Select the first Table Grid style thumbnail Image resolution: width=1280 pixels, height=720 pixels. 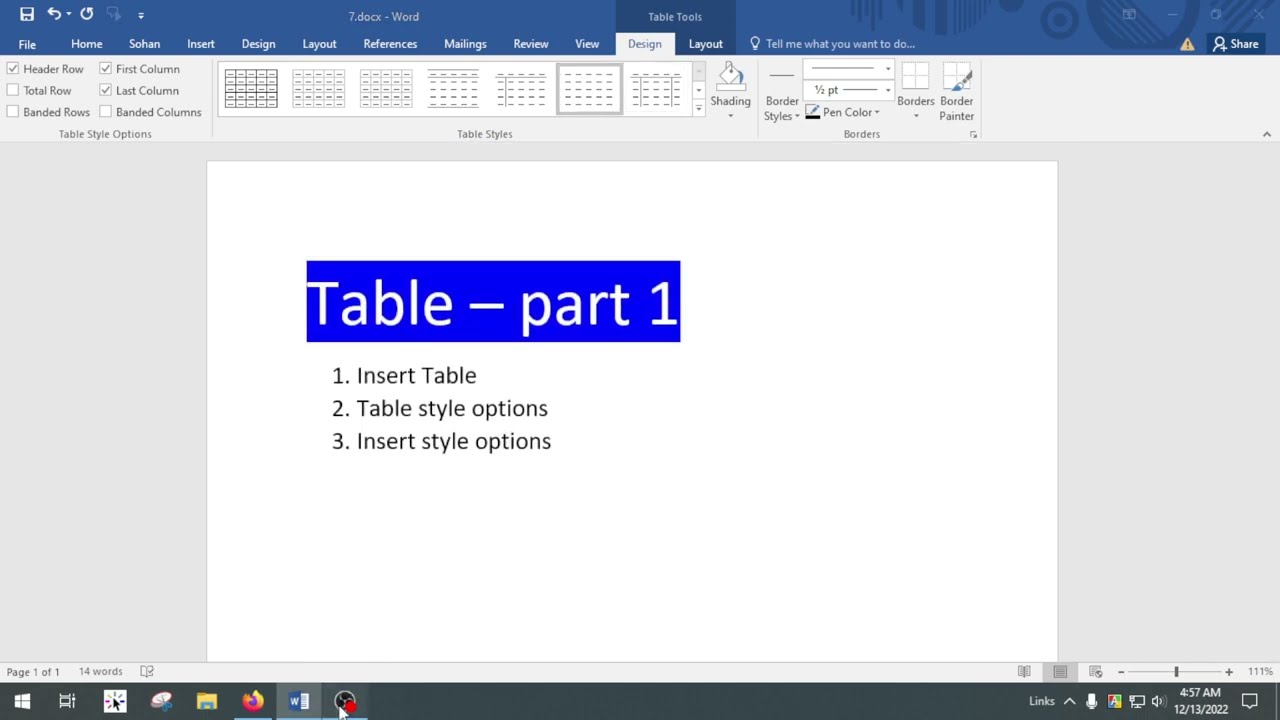coord(251,89)
